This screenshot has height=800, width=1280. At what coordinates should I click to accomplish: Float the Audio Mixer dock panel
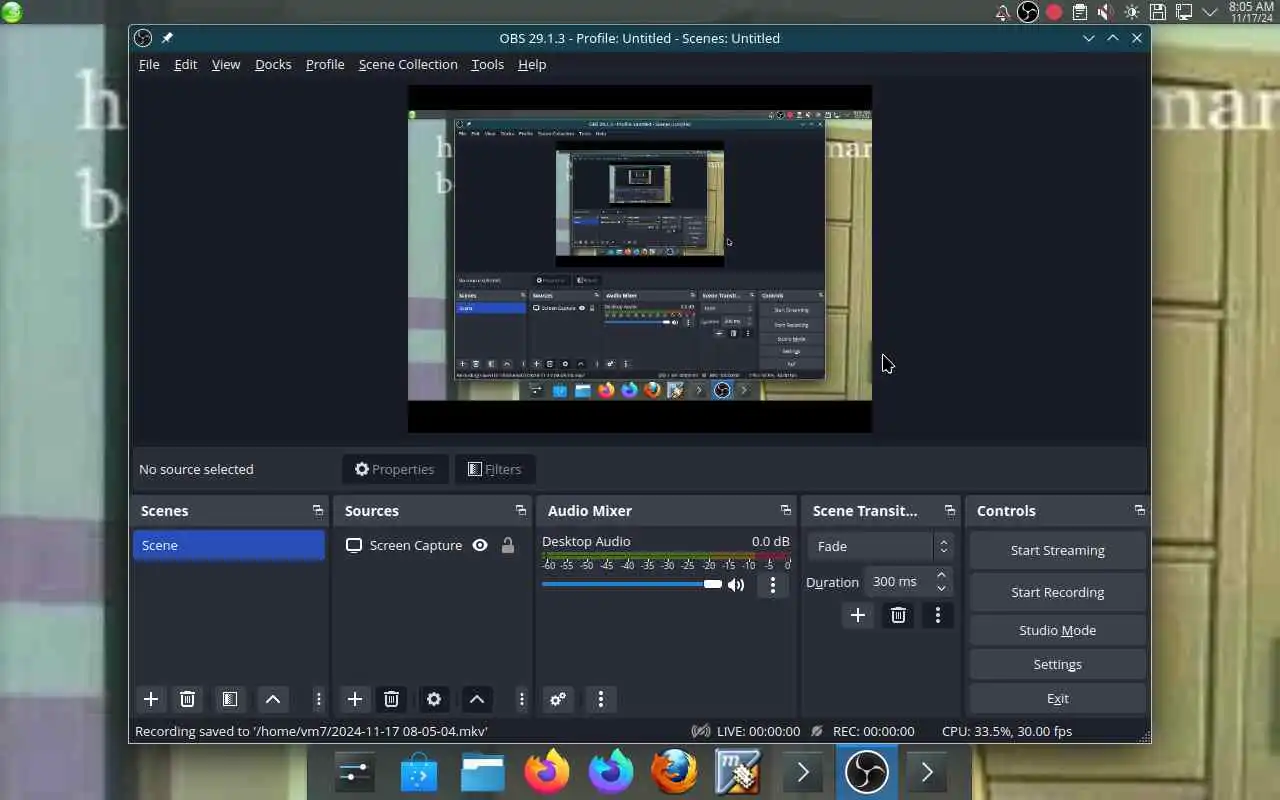point(786,511)
